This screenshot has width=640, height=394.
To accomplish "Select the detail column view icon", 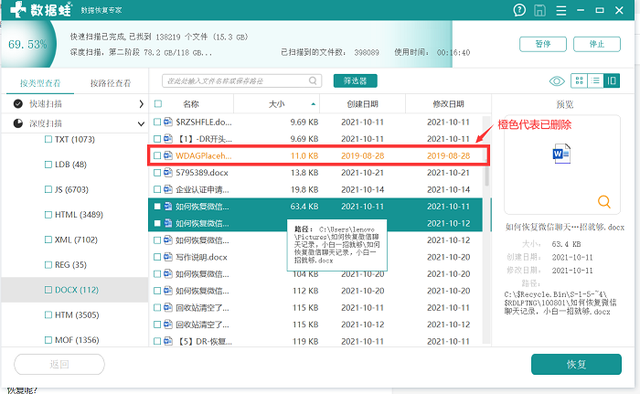I will pos(611,81).
